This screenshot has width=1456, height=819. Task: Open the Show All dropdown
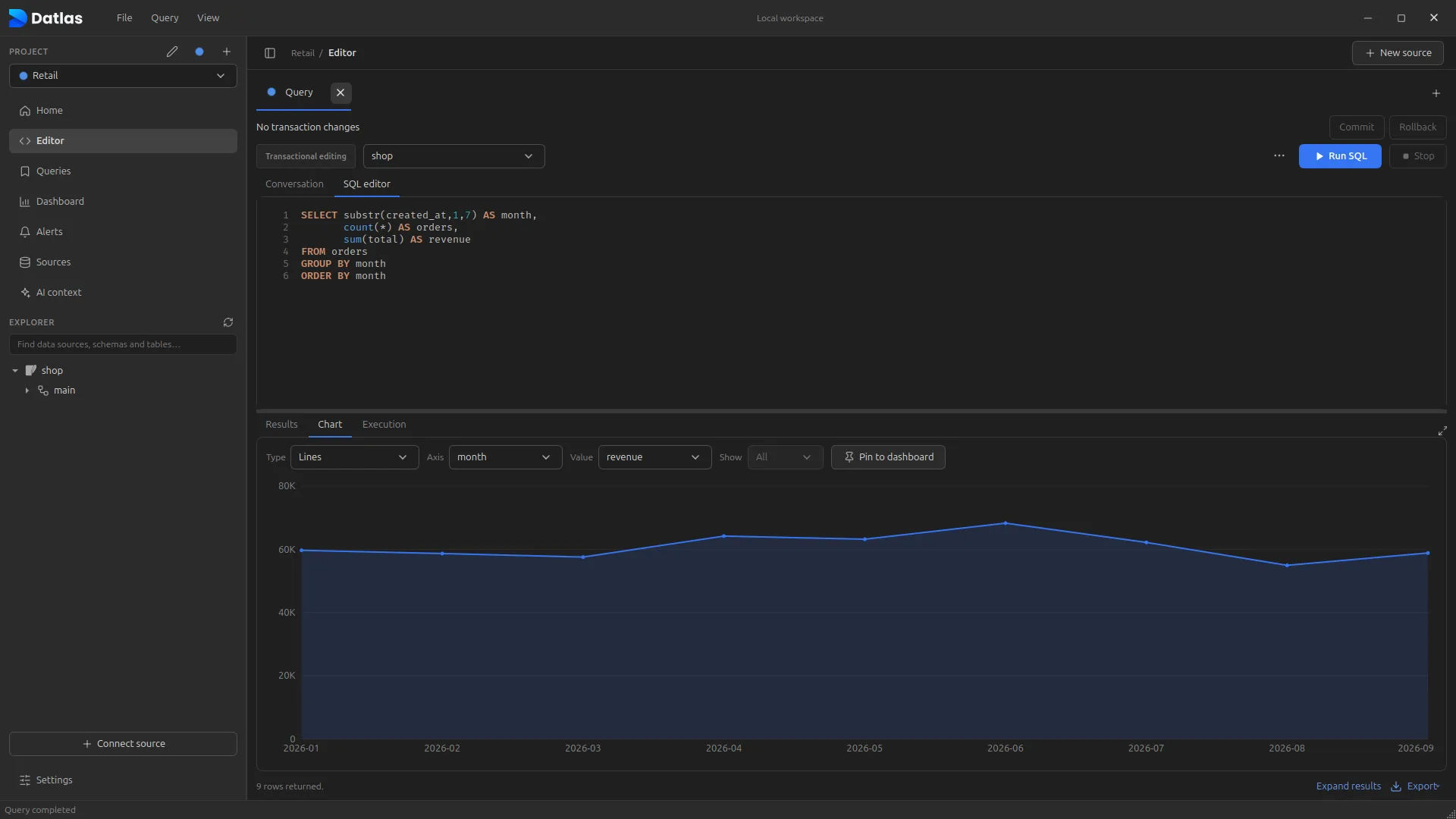click(785, 457)
